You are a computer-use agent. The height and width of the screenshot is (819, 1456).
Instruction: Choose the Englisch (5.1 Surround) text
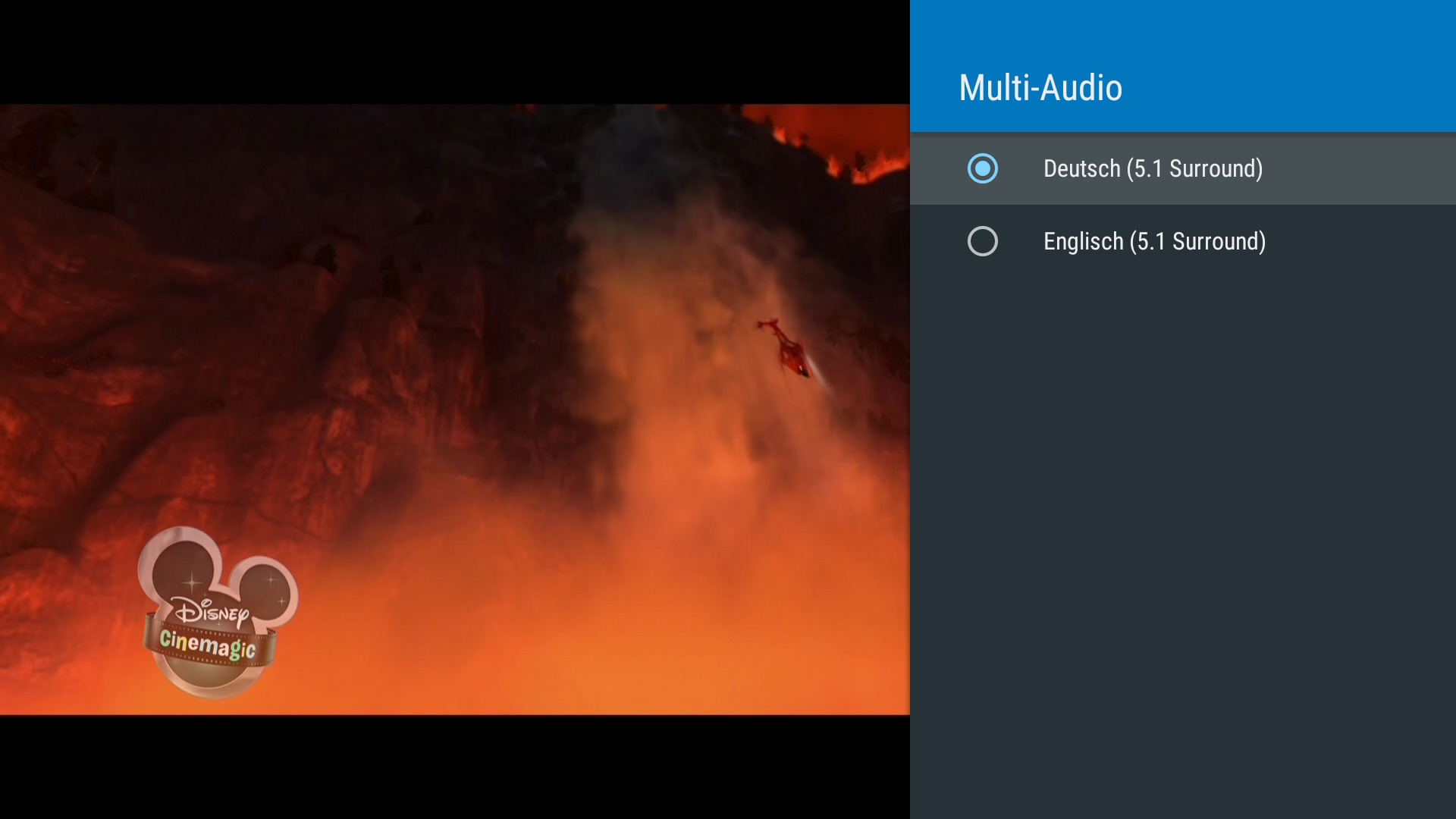pyautogui.click(x=1154, y=241)
